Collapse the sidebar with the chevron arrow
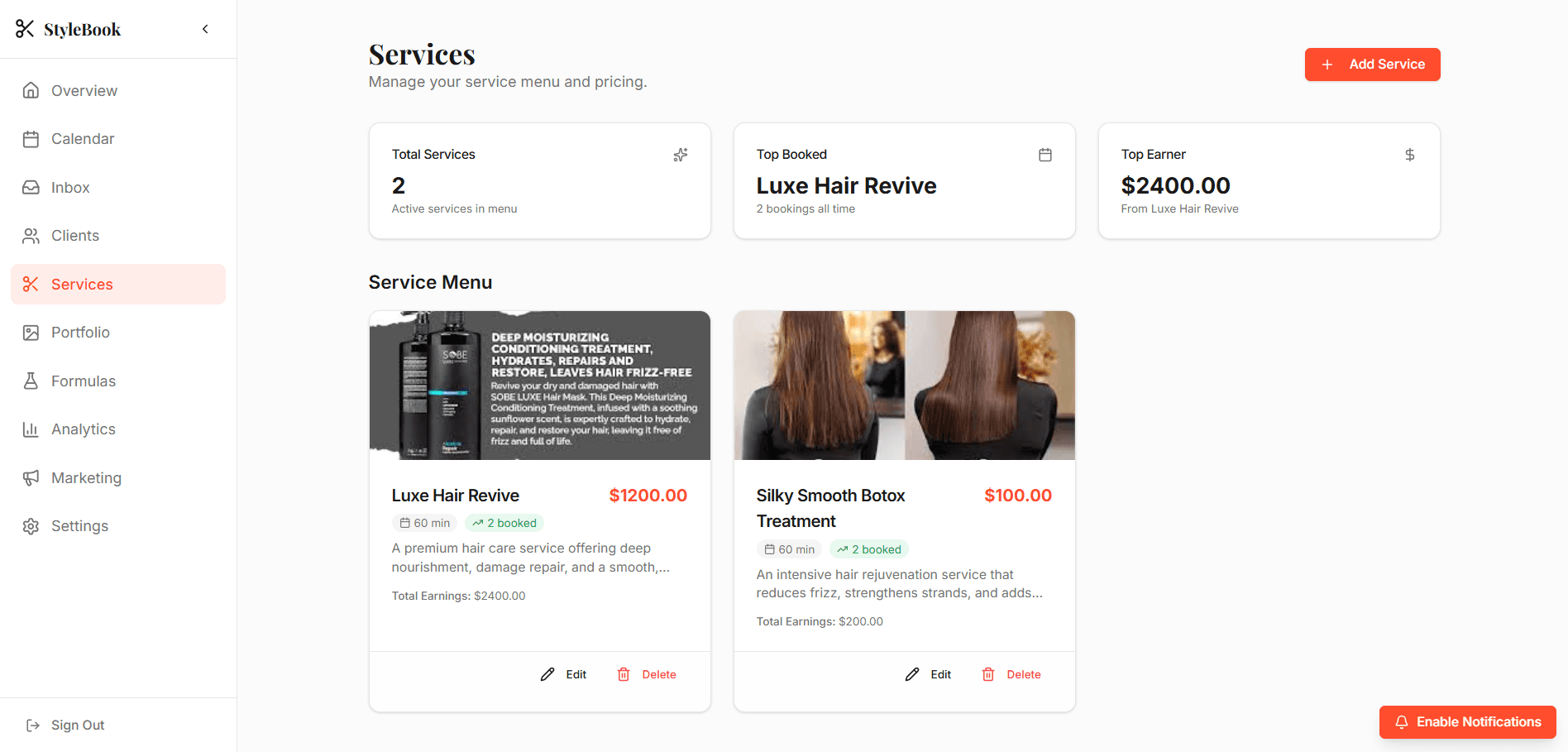 coord(205,29)
